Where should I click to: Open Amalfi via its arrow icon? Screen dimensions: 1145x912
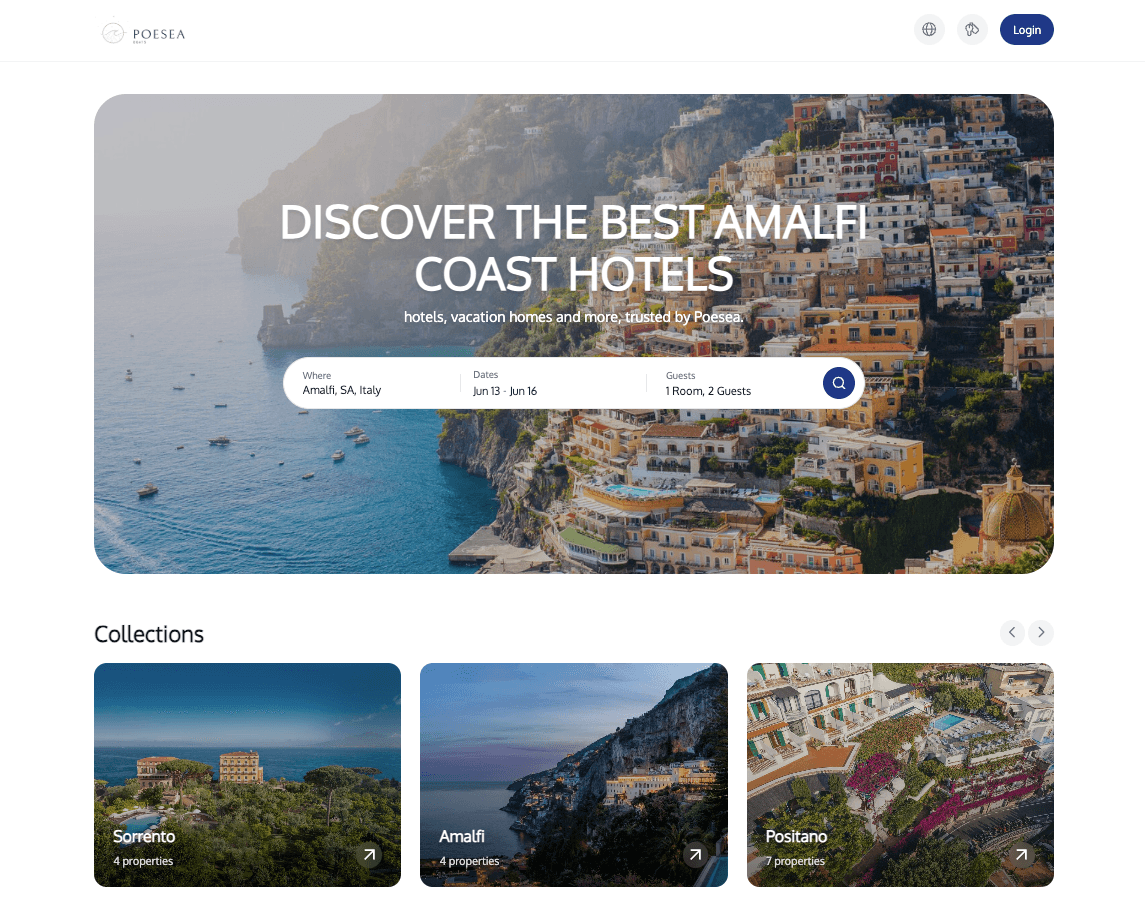(696, 854)
